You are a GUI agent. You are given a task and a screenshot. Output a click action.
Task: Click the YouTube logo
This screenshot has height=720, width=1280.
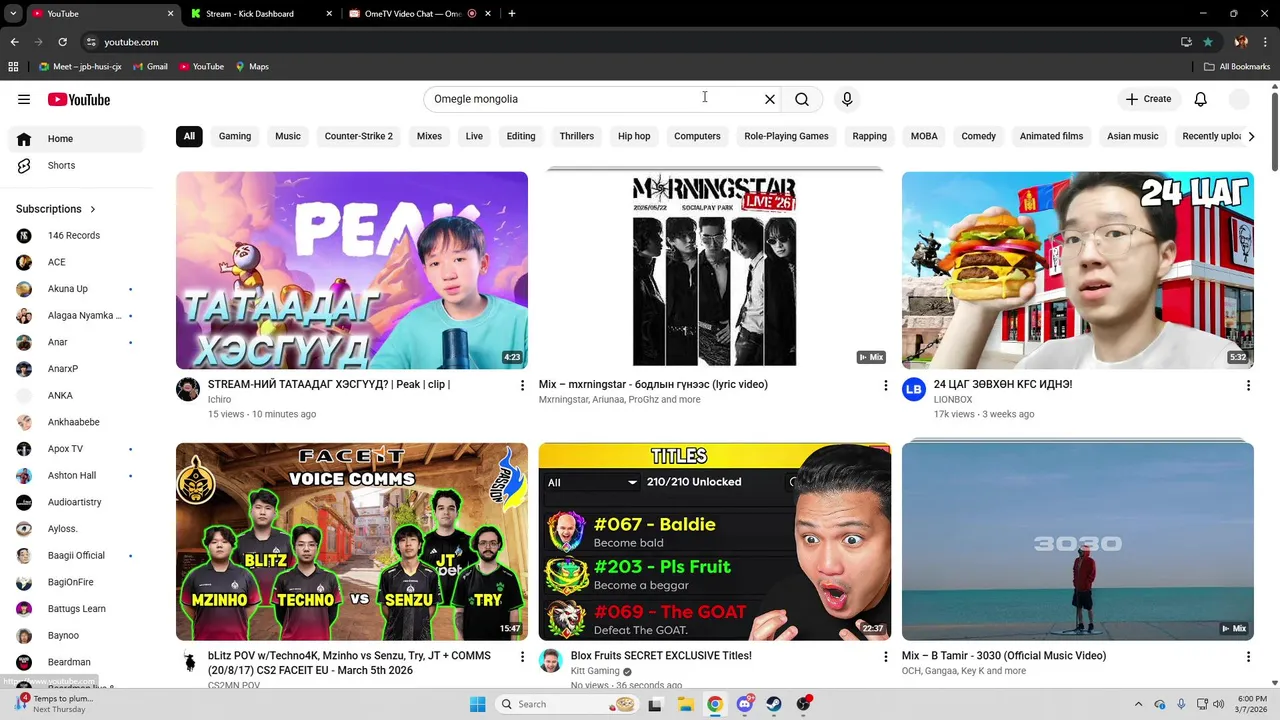[78, 99]
